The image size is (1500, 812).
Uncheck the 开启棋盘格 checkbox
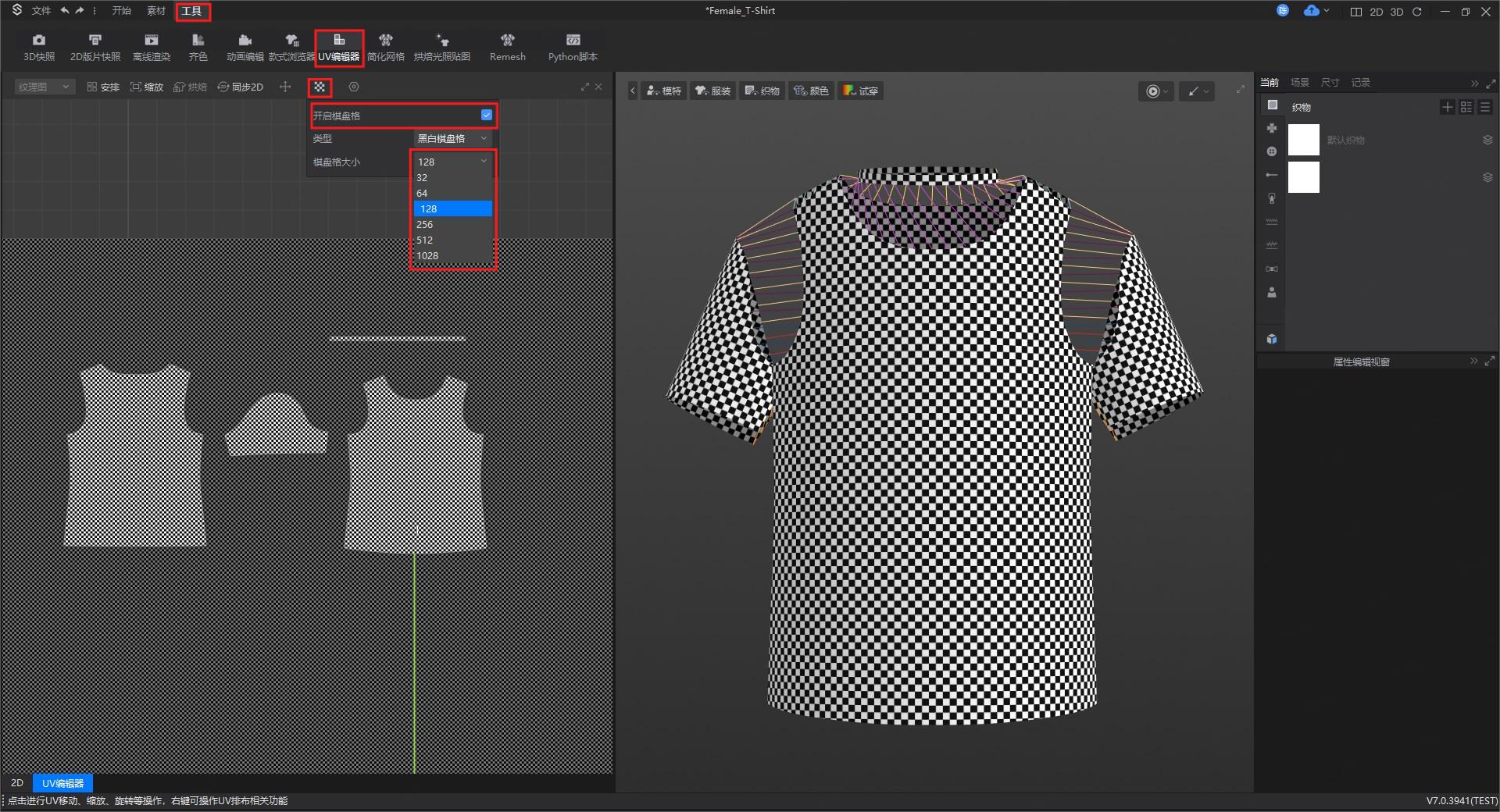(487, 116)
